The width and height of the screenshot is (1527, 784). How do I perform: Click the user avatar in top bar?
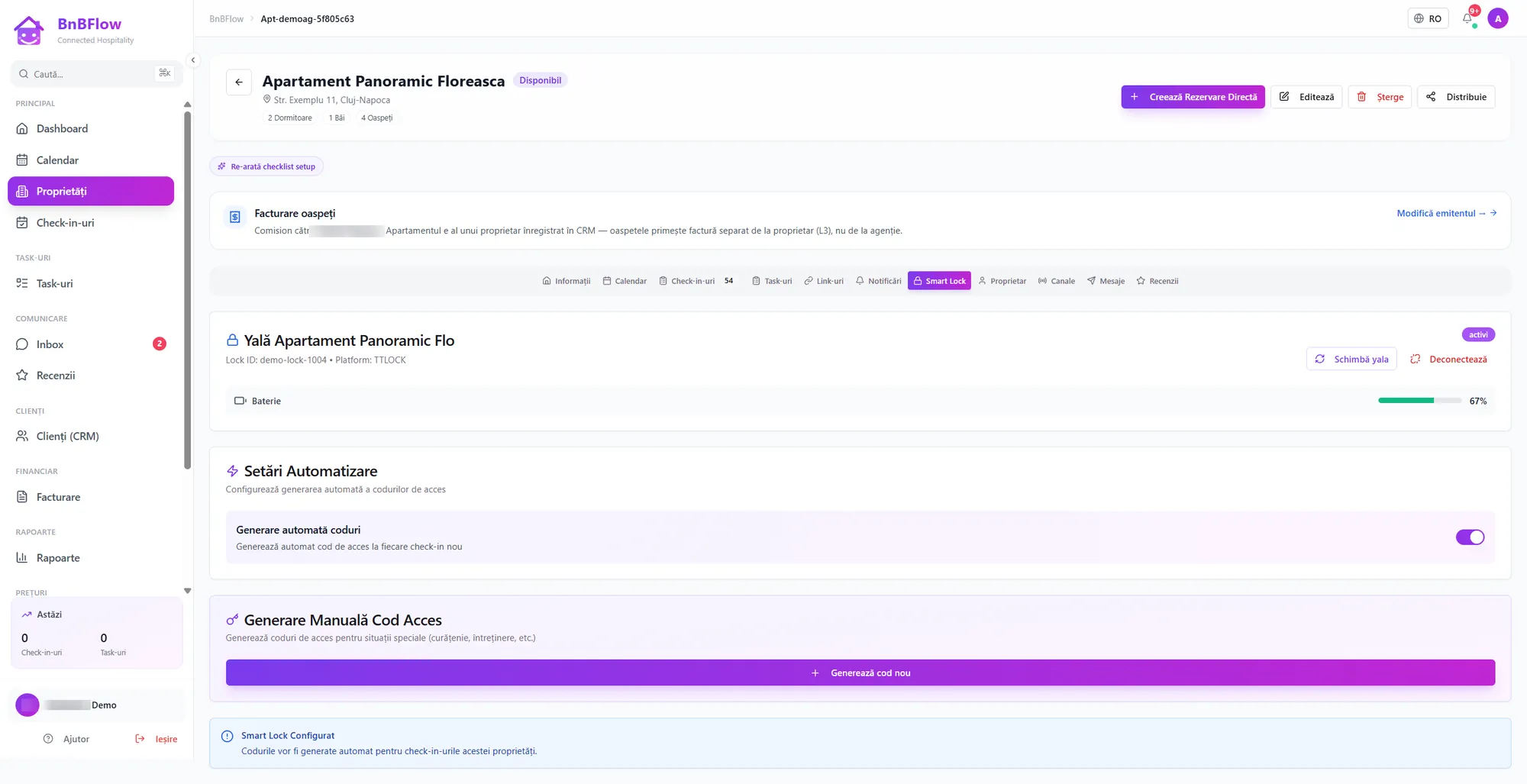point(1498,19)
